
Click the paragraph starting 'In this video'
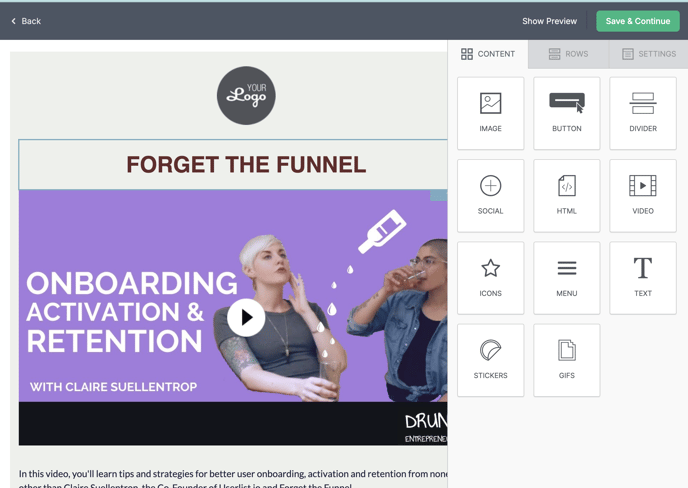233,479
